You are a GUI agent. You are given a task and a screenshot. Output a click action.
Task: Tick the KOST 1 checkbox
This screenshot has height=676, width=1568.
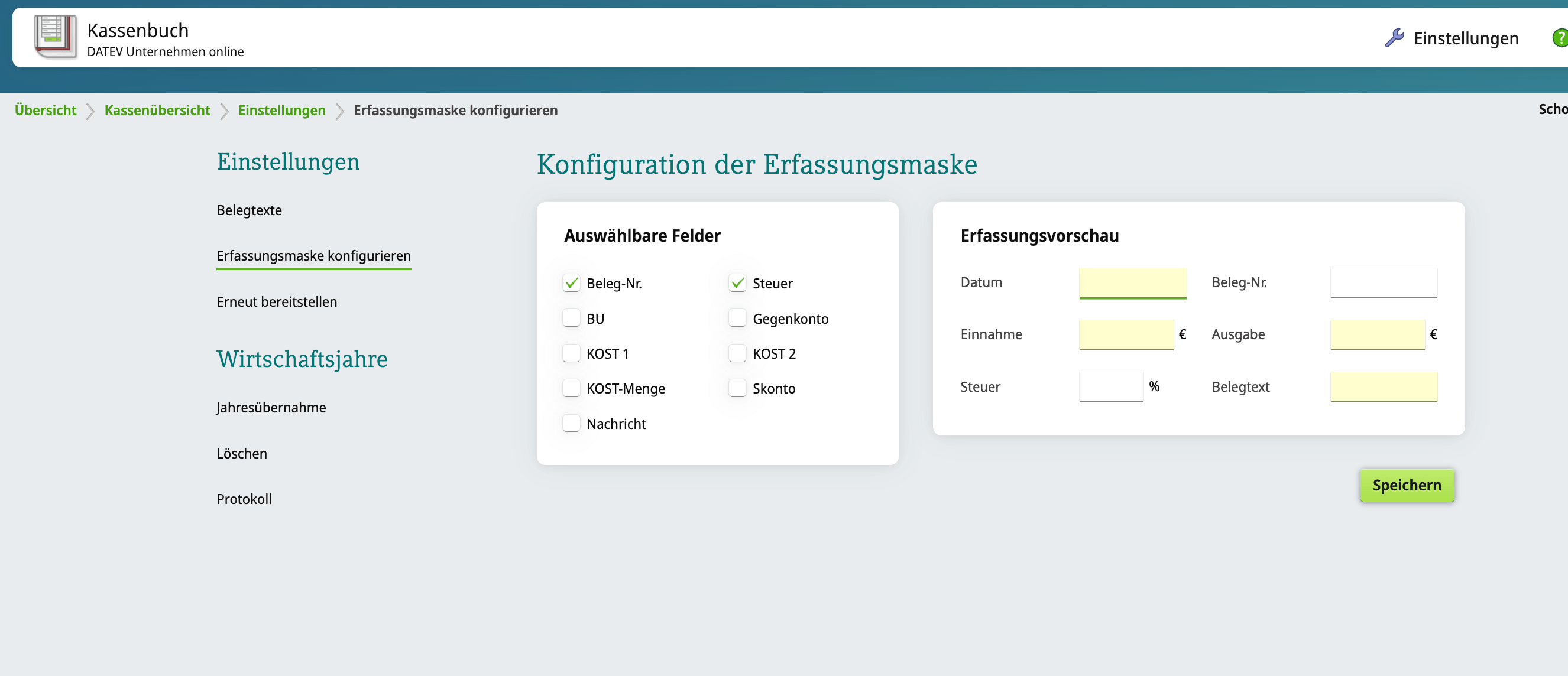click(x=571, y=353)
